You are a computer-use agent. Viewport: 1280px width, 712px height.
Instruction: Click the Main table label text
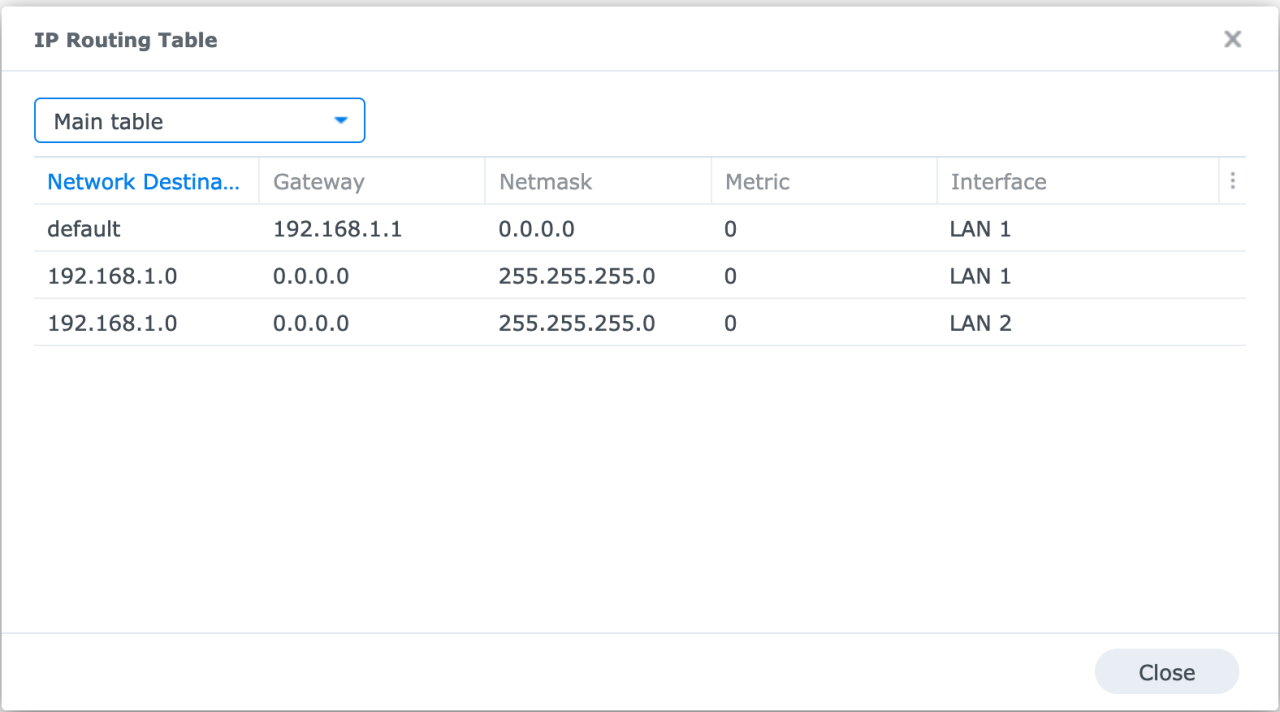pos(108,121)
